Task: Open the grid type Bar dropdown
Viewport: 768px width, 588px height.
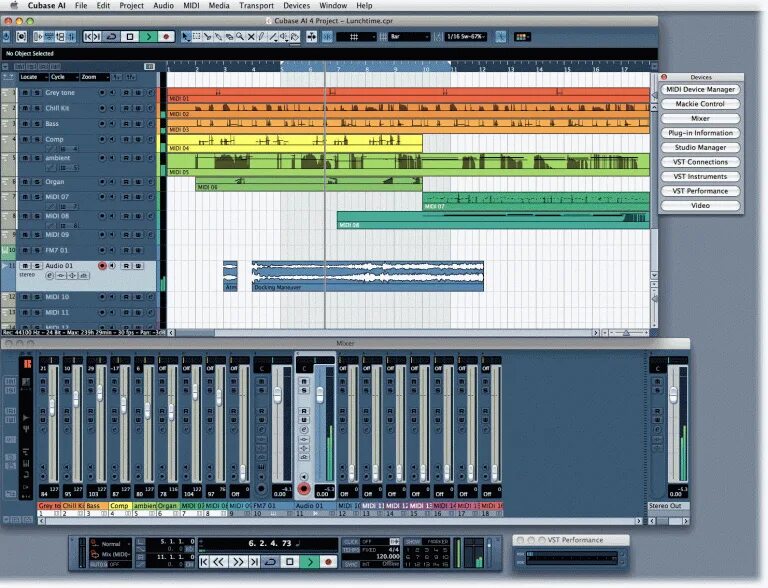Action: pyautogui.click(x=409, y=37)
